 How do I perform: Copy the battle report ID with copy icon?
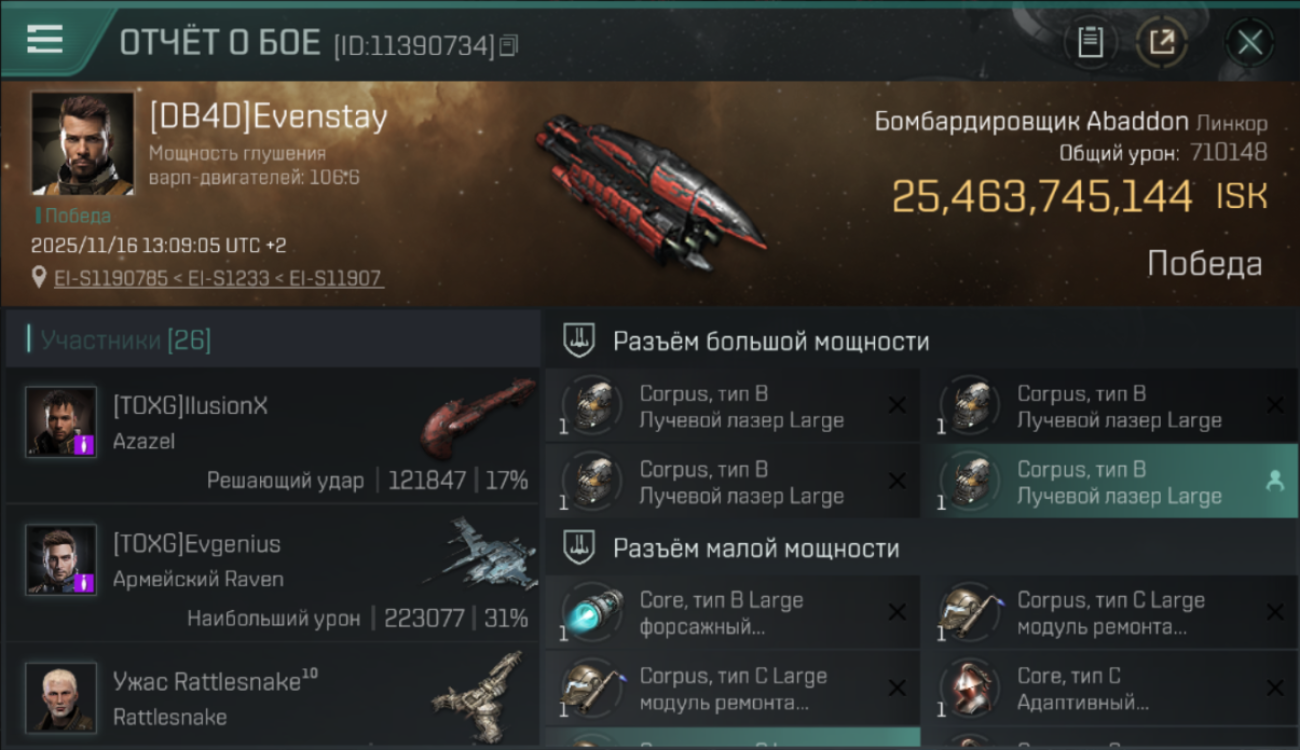509,45
